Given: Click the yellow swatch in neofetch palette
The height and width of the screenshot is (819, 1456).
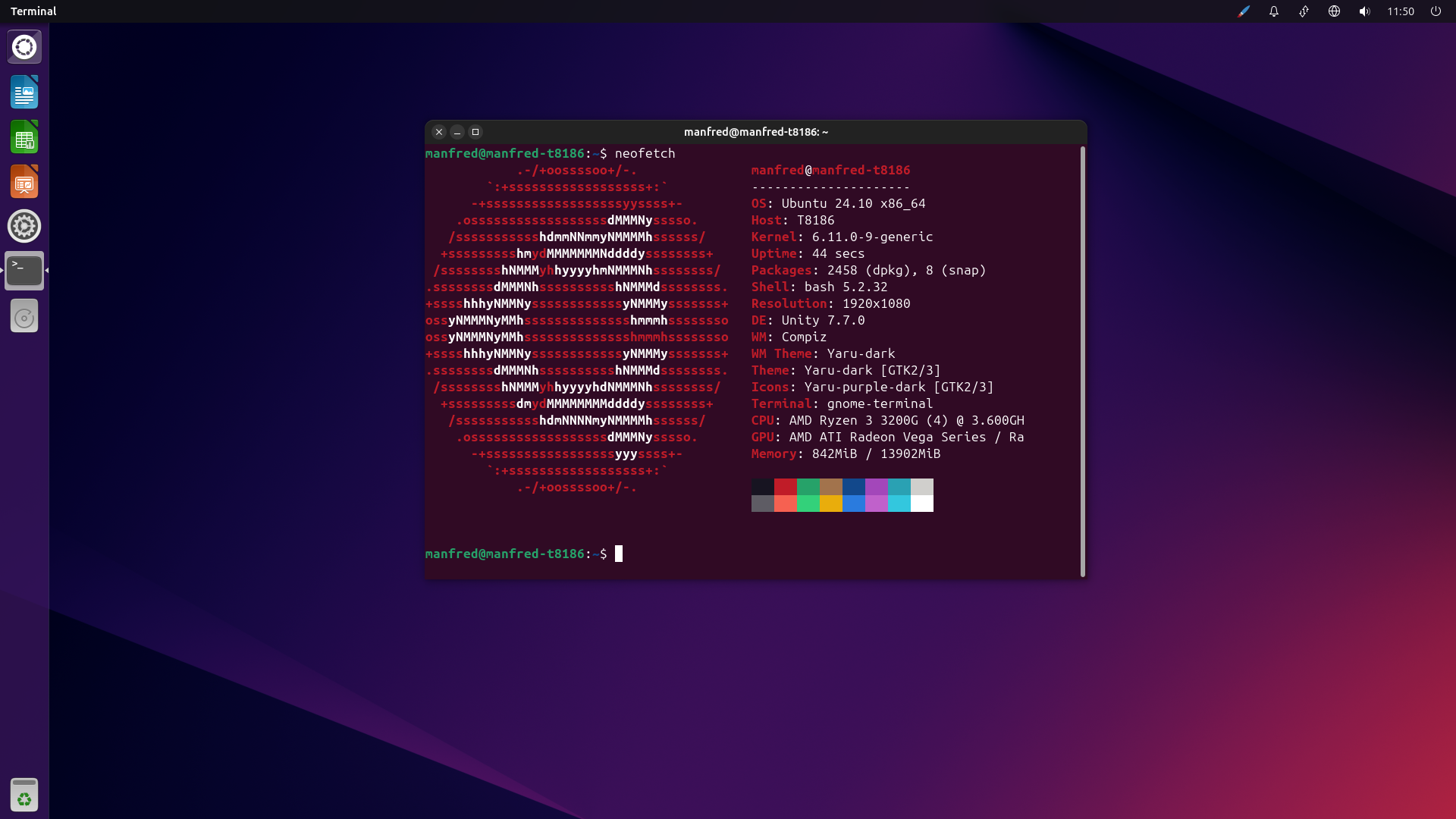Looking at the screenshot, I should point(831,504).
